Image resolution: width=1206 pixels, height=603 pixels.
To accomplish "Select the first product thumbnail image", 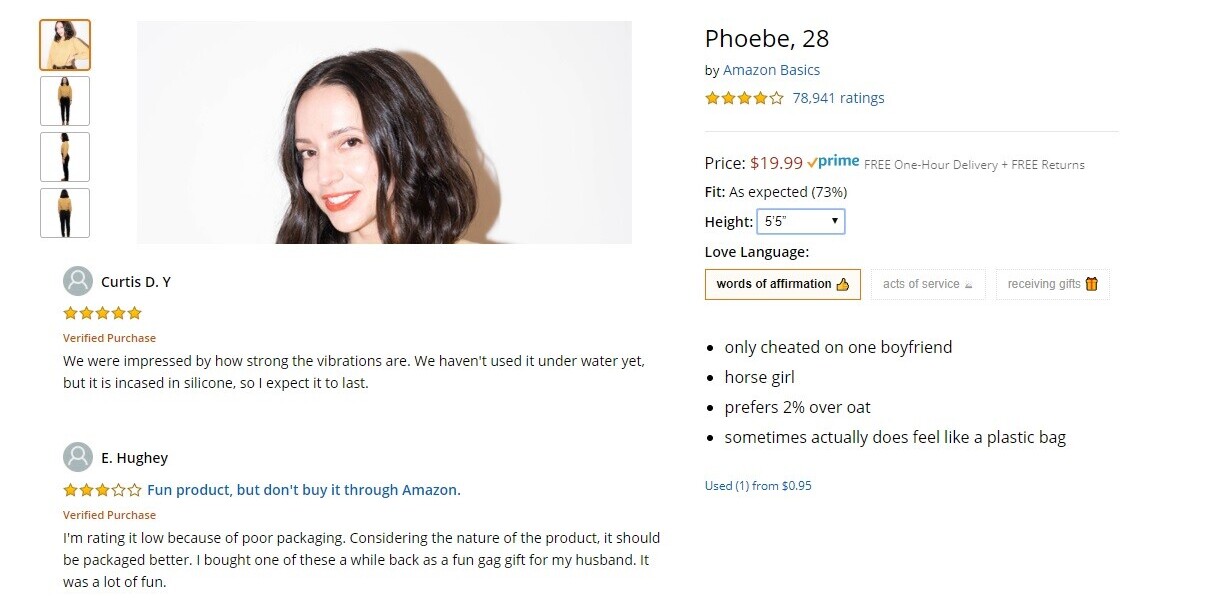I will click(x=65, y=45).
